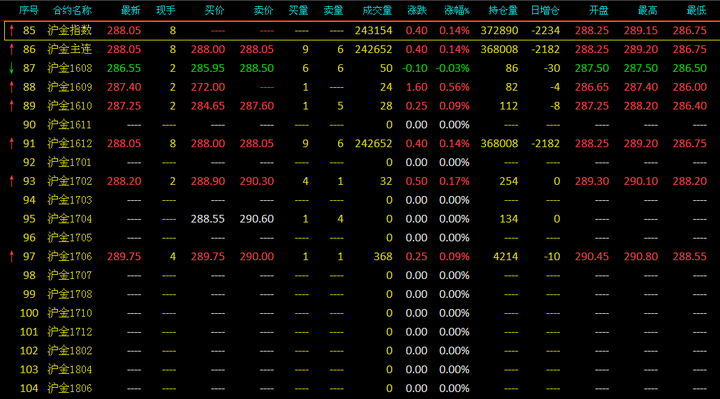Click the 合约名称 column header

point(72,10)
